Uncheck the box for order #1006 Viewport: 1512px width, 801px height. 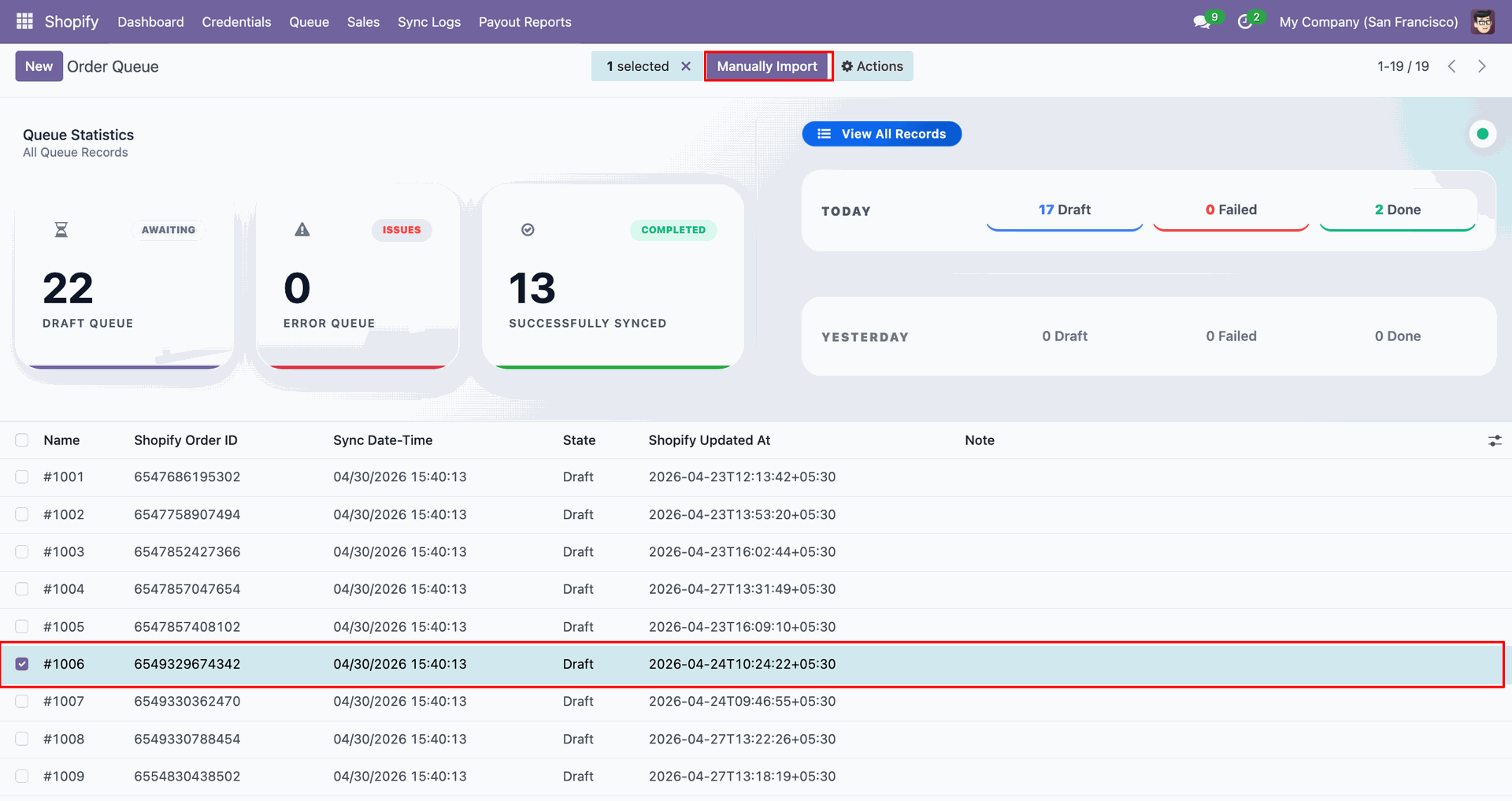click(22, 664)
